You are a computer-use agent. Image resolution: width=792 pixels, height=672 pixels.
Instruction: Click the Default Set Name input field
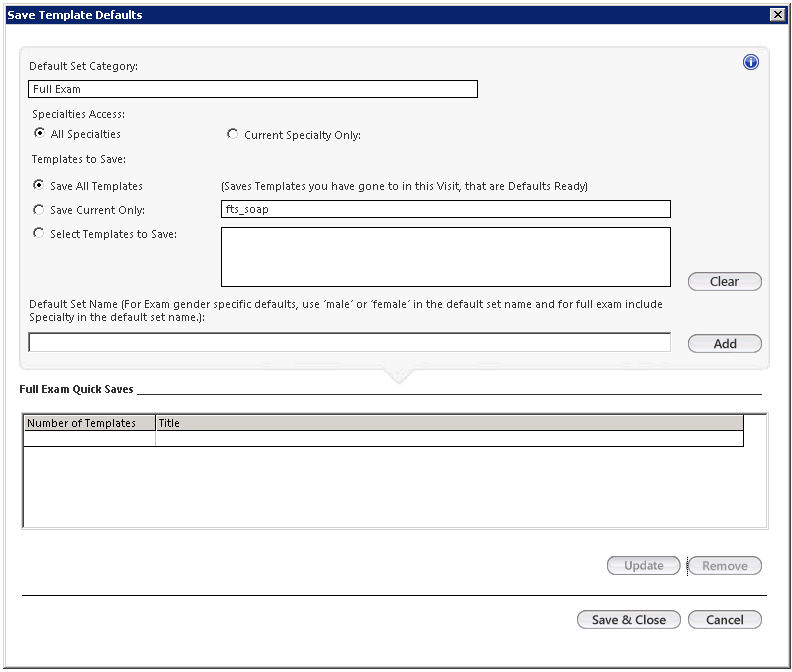(350, 343)
